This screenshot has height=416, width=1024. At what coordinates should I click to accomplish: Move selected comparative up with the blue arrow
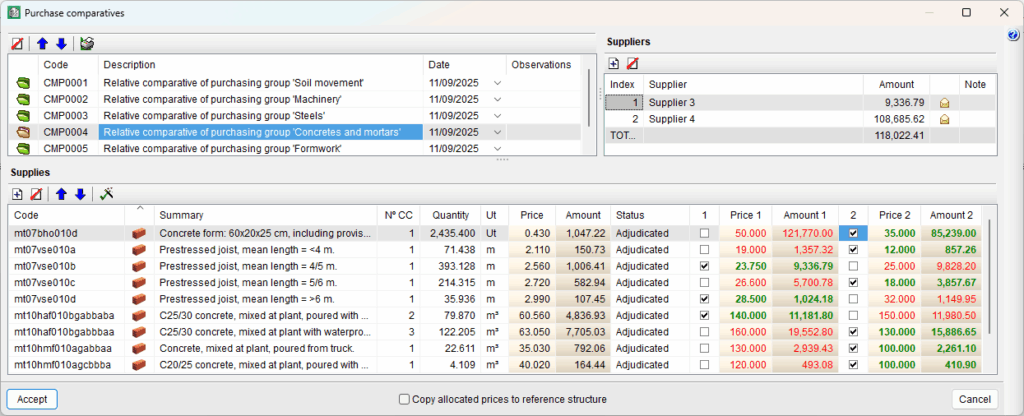(42, 44)
